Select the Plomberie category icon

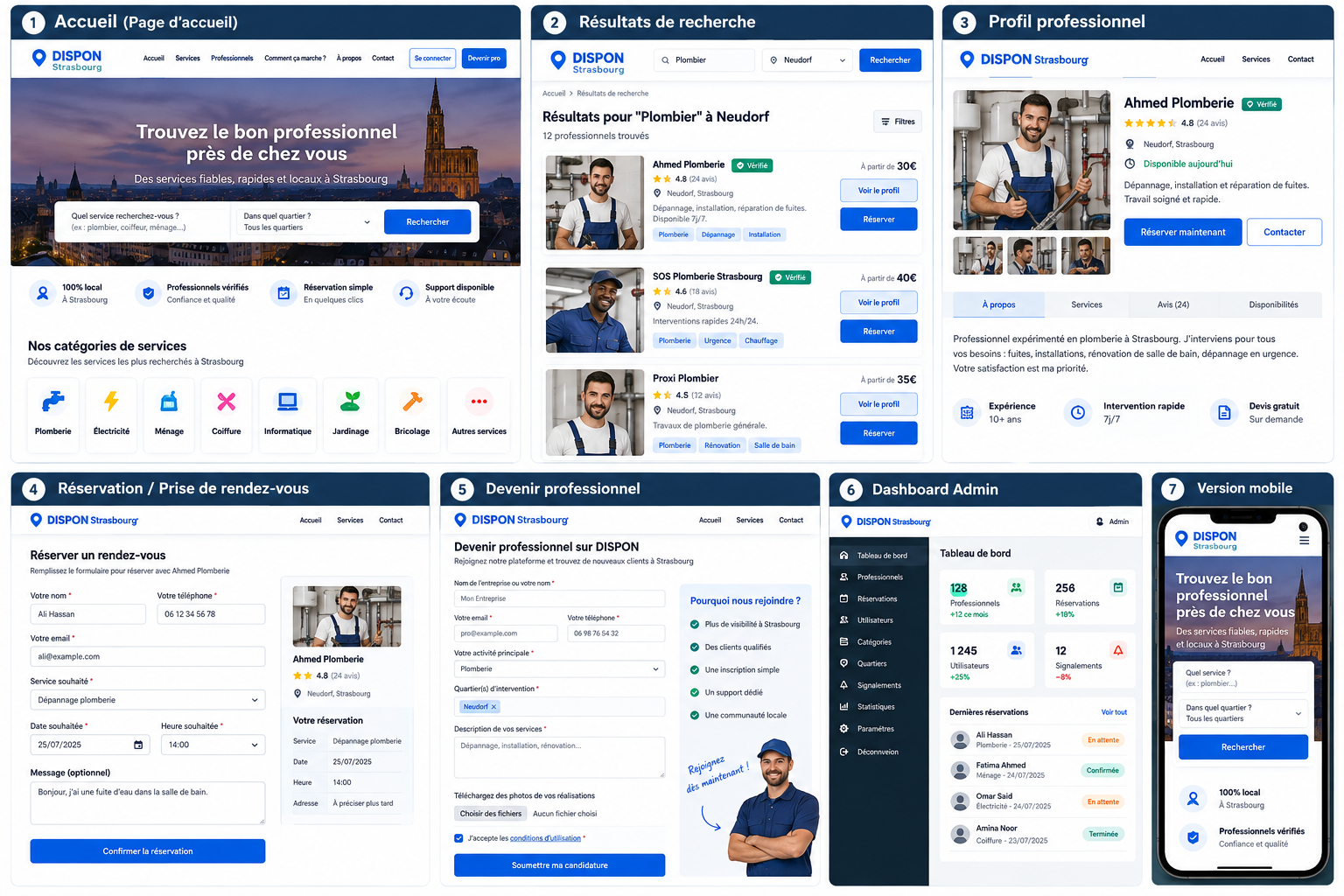pyautogui.click(x=53, y=402)
